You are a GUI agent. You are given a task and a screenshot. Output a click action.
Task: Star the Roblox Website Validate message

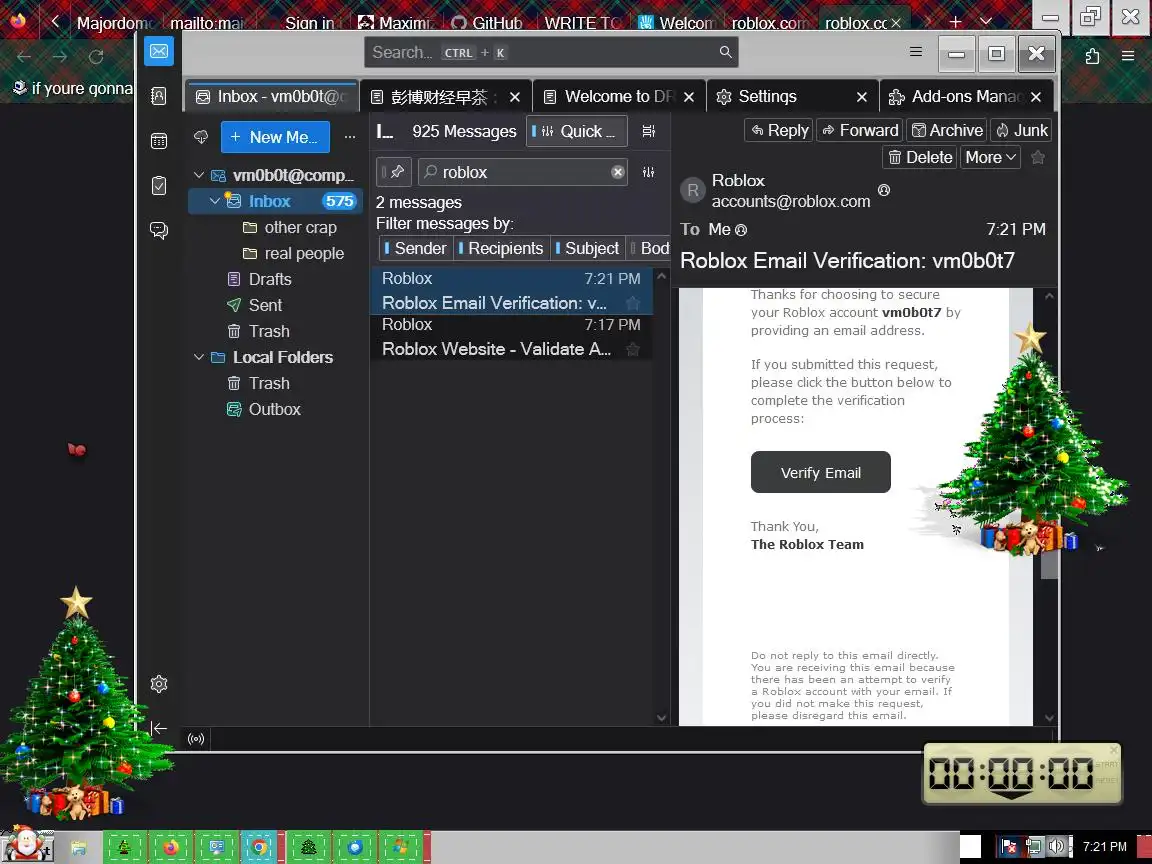click(x=632, y=350)
